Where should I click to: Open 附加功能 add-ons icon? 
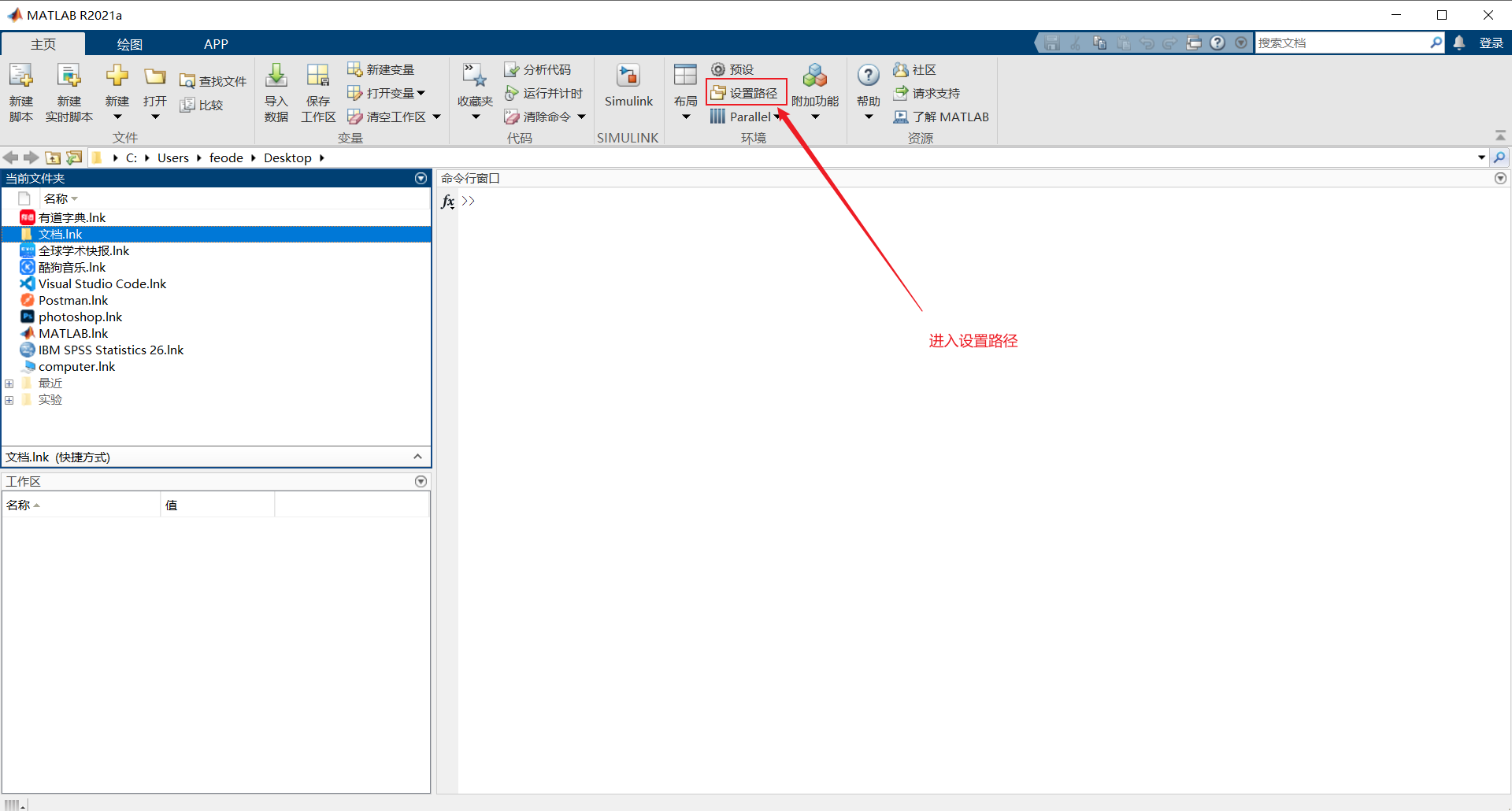tap(815, 76)
